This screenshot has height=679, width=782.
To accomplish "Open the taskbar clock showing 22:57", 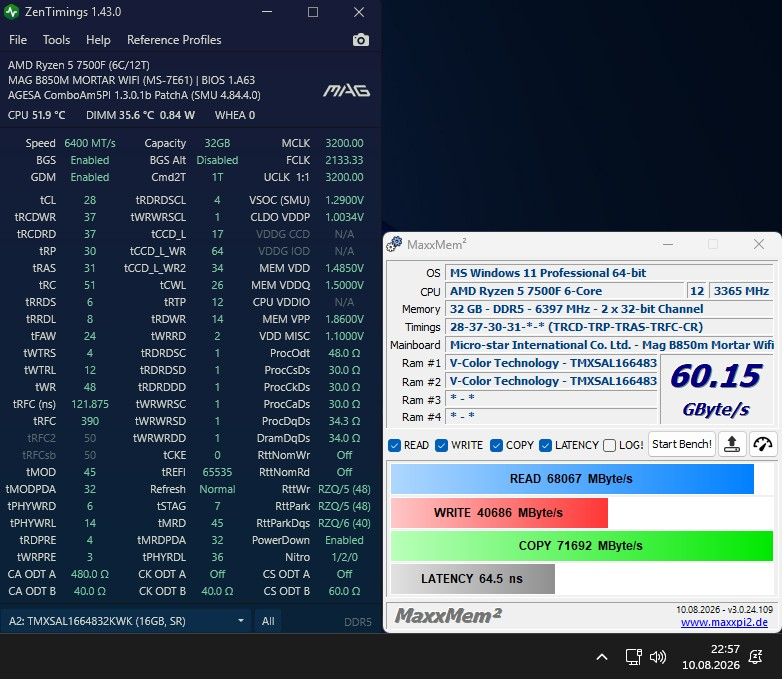I will (x=711, y=657).
